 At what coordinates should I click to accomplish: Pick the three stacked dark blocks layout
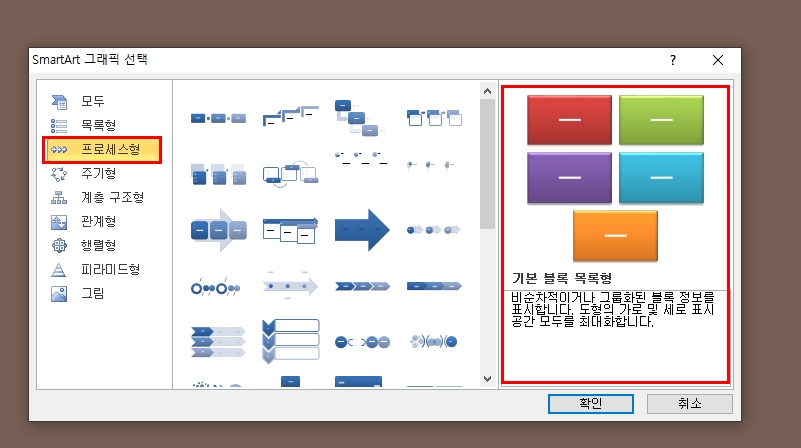click(218, 174)
